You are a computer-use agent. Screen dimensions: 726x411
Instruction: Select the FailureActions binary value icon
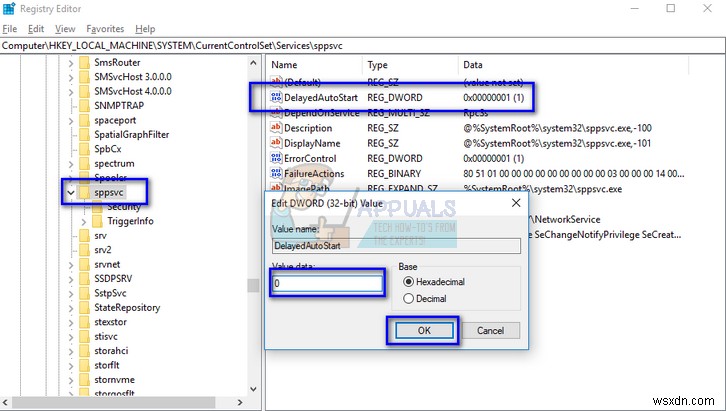coord(276,174)
